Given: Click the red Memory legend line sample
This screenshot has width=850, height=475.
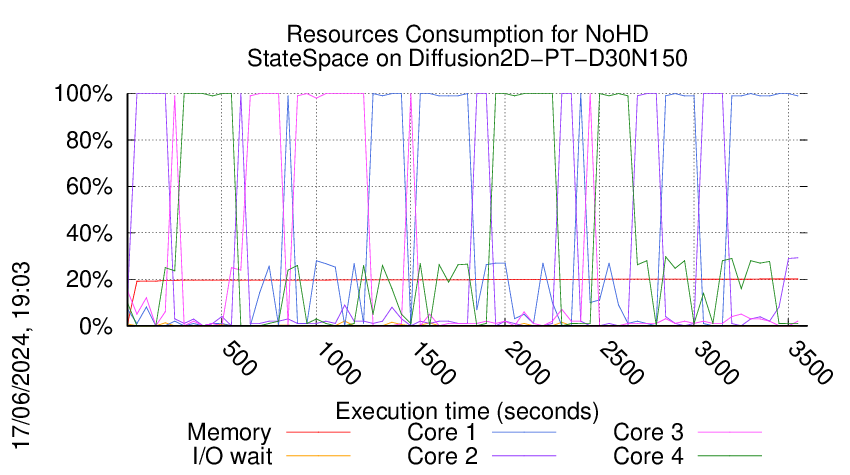Looking at the screenshot, I should (x=318, y=433).
